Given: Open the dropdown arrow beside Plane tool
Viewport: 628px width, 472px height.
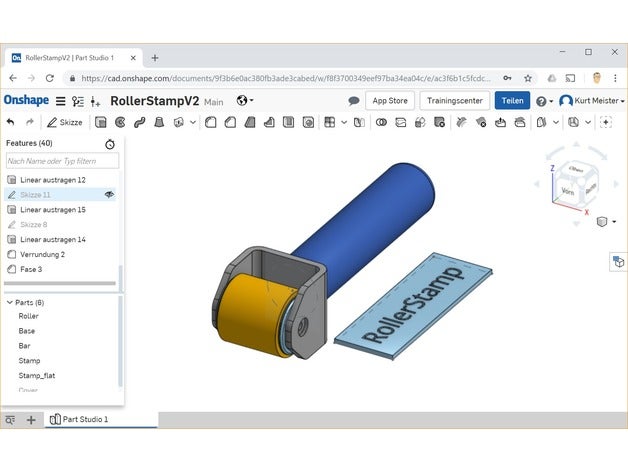Looking at the screenshot, I should [x=556, y=122].
